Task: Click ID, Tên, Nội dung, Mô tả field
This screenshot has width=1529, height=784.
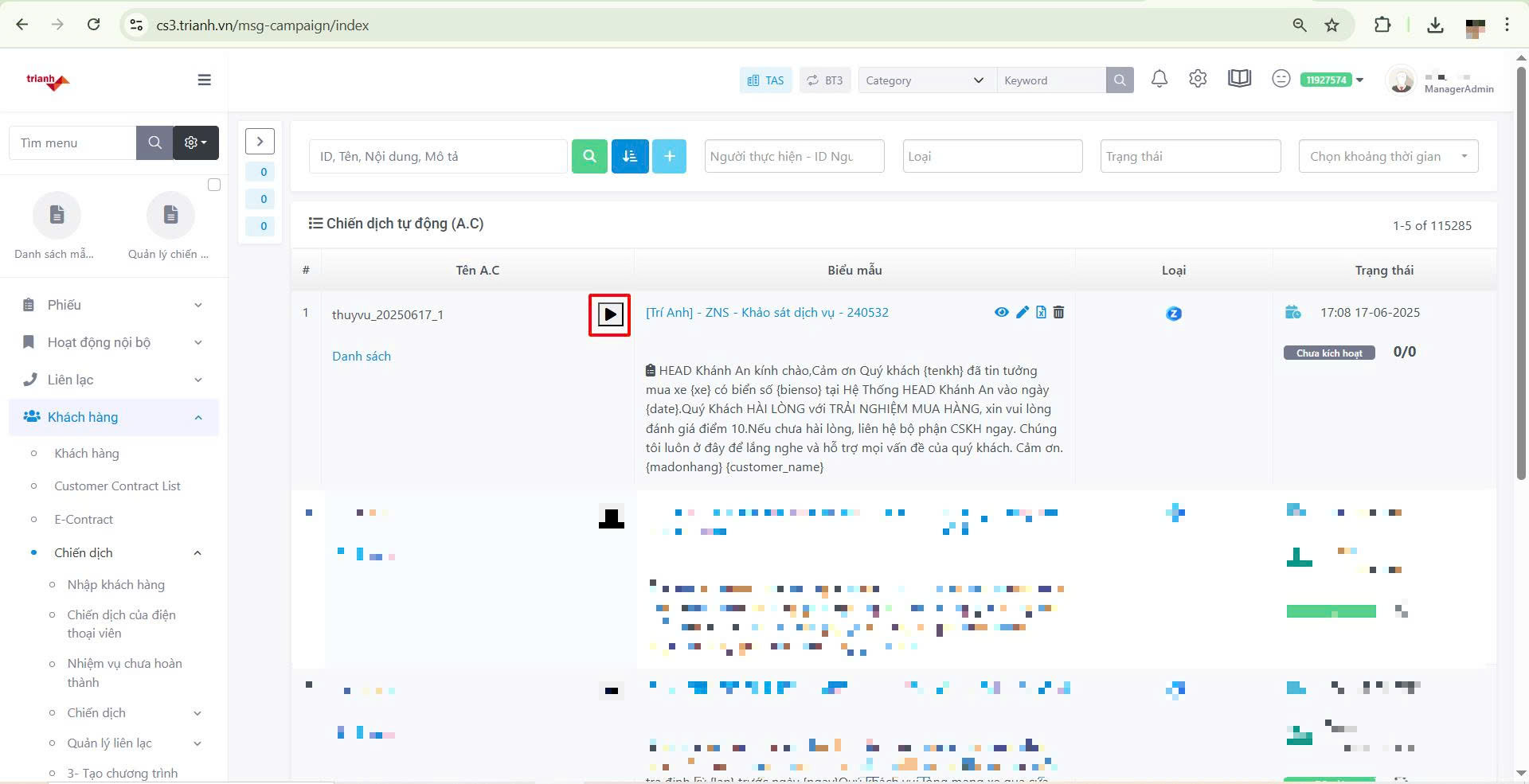Action: point(438,156)
